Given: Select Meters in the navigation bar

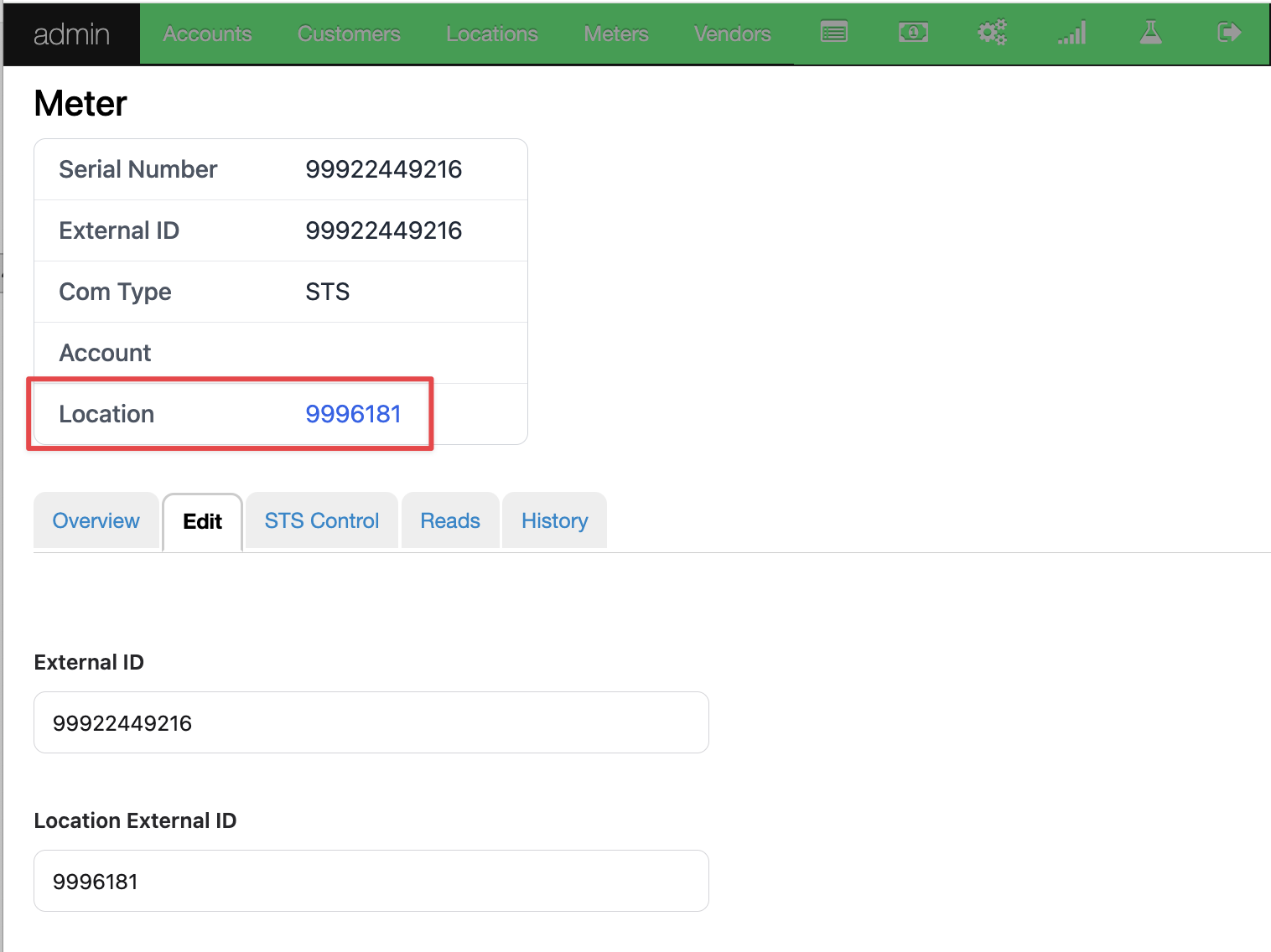Looking at the screenshot, I should pos(616,34).
